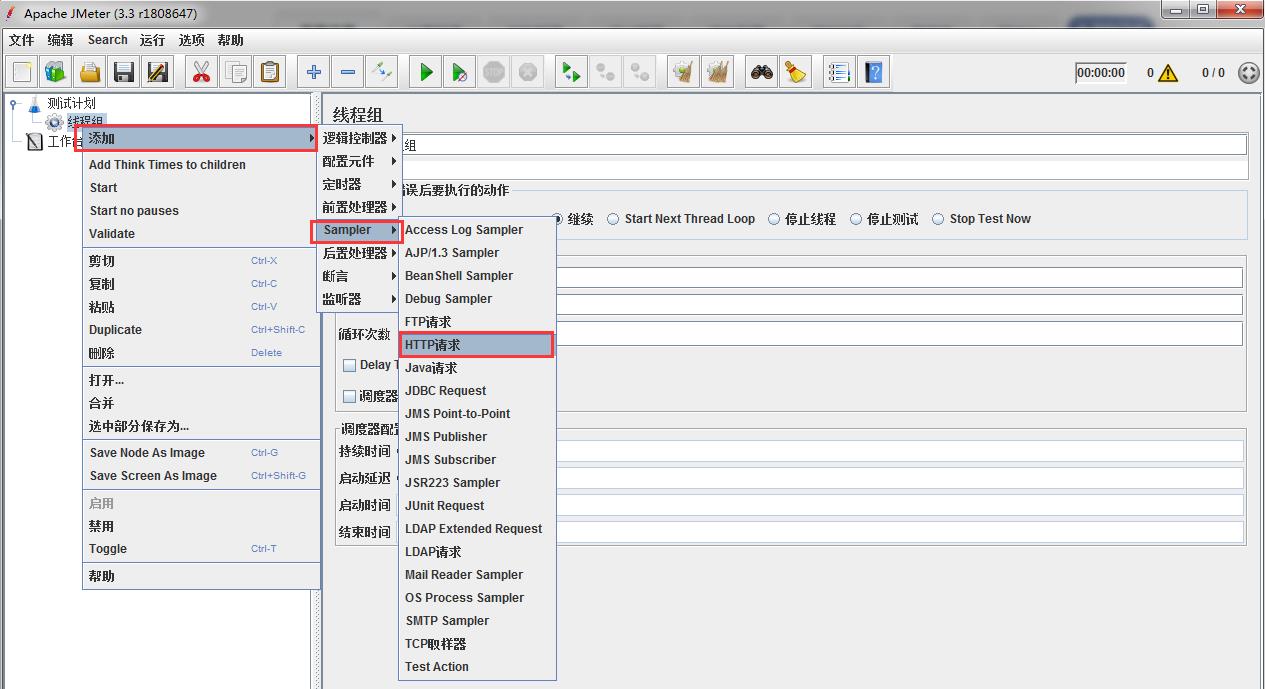Viewport: 1265px width, 689px height.
Task: Expand the 逻辑控制器 submenu
Action: 360,138
